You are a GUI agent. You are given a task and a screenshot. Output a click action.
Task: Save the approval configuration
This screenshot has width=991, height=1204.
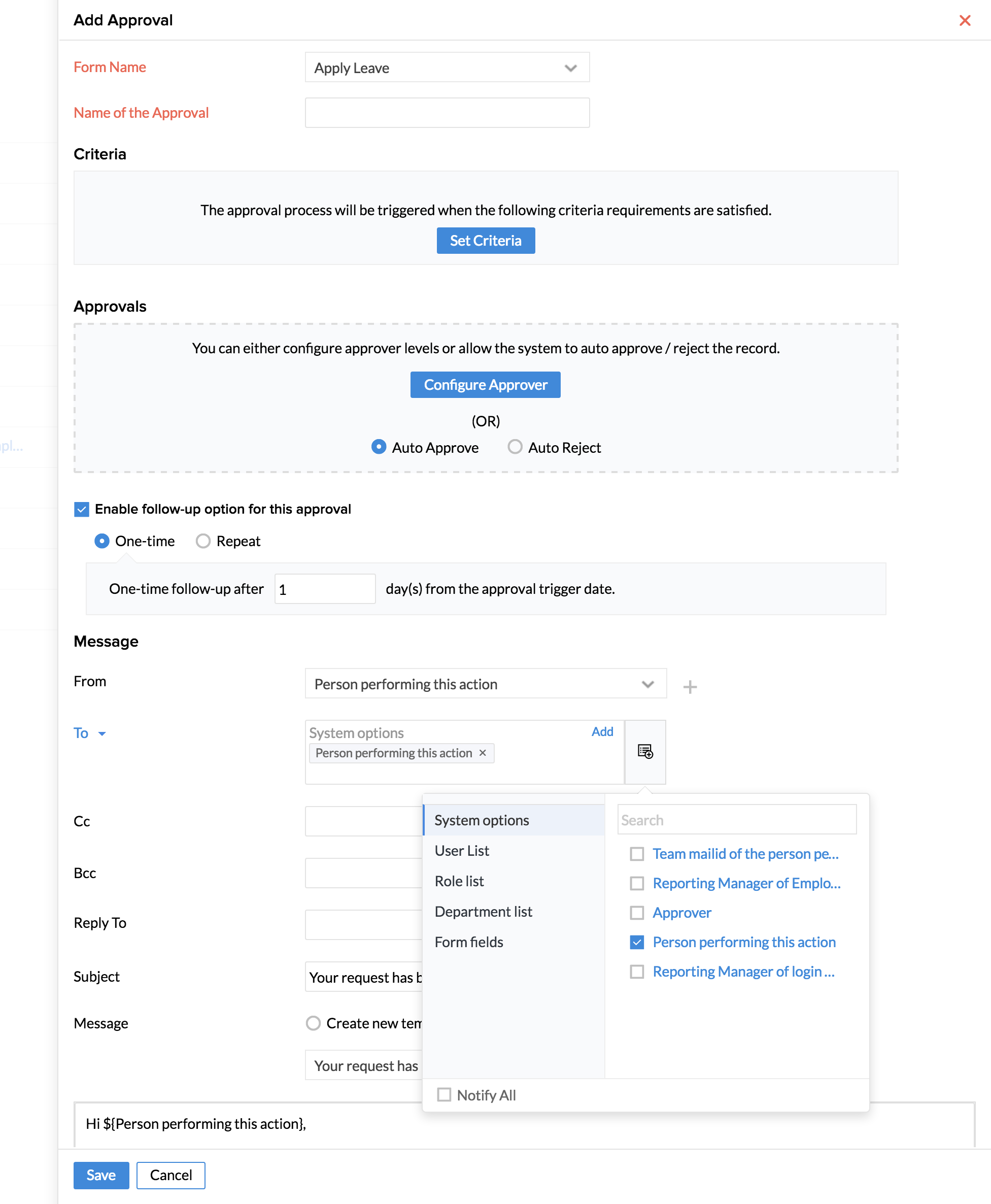point(101,1175)
